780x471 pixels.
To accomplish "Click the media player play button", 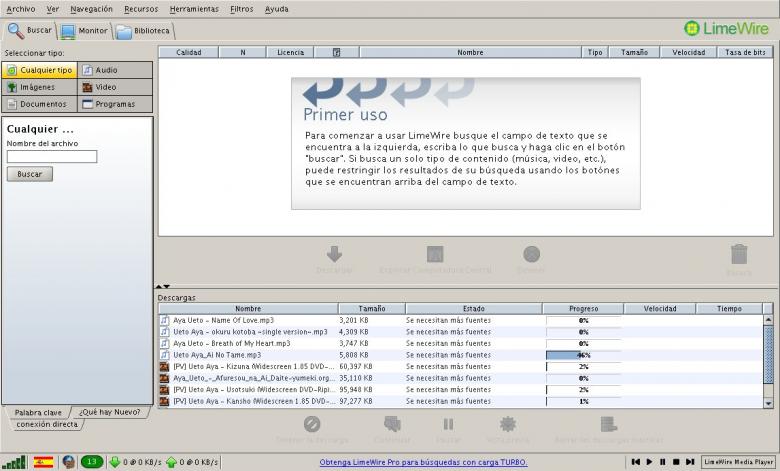I will click(649, 462).
